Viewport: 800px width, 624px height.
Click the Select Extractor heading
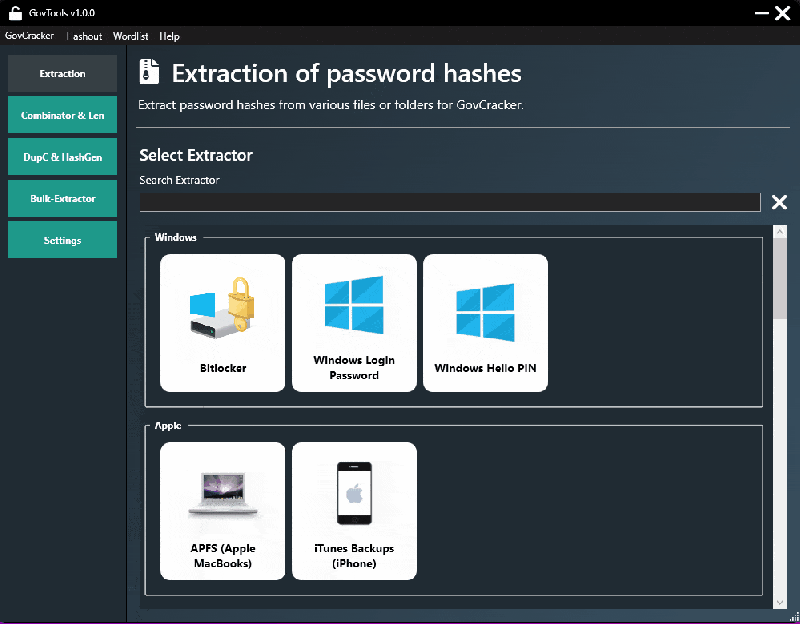tap(196, 155)
